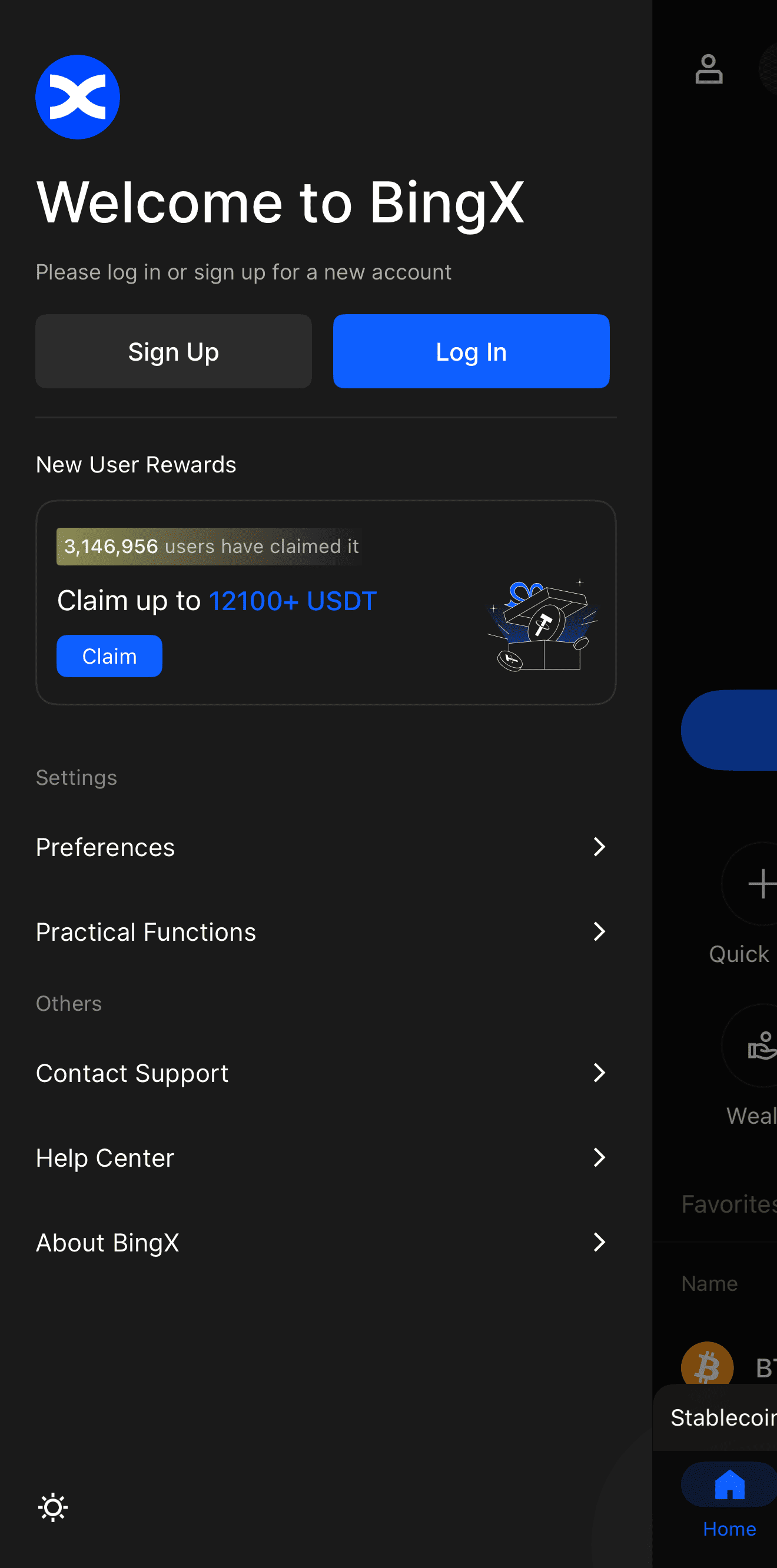Expand the Practical Functions chevron arrow

tap(599, 931)
